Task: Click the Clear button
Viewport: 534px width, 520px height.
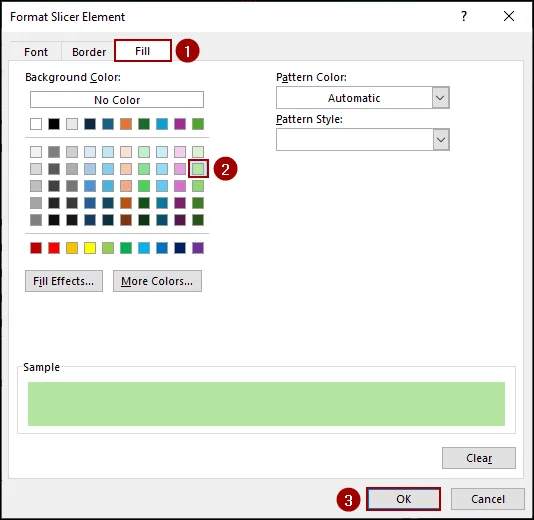Action: (479, 458)
